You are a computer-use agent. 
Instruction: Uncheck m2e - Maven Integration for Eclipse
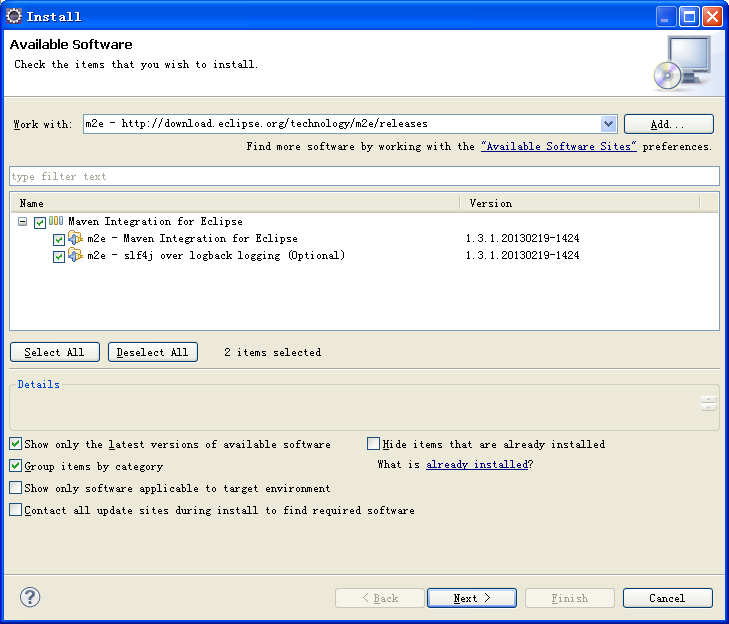point(59,239)
